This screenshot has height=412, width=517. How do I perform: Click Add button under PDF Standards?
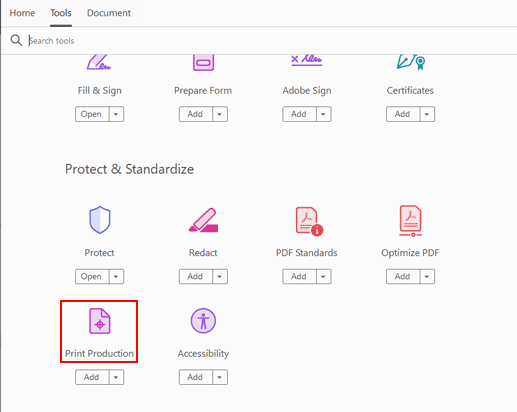coord(299,276)
